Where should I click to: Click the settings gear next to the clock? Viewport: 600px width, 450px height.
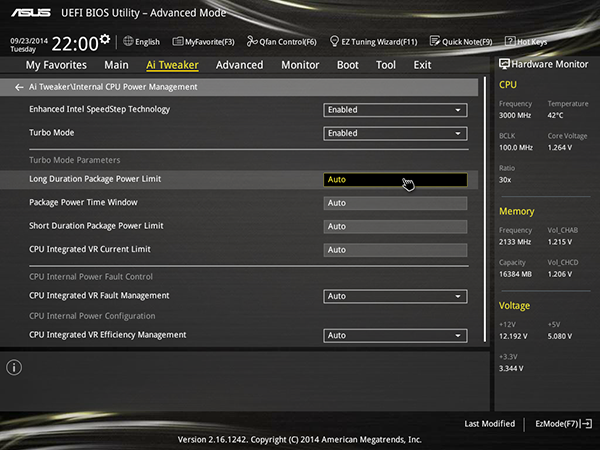click(x=105, y=39)
